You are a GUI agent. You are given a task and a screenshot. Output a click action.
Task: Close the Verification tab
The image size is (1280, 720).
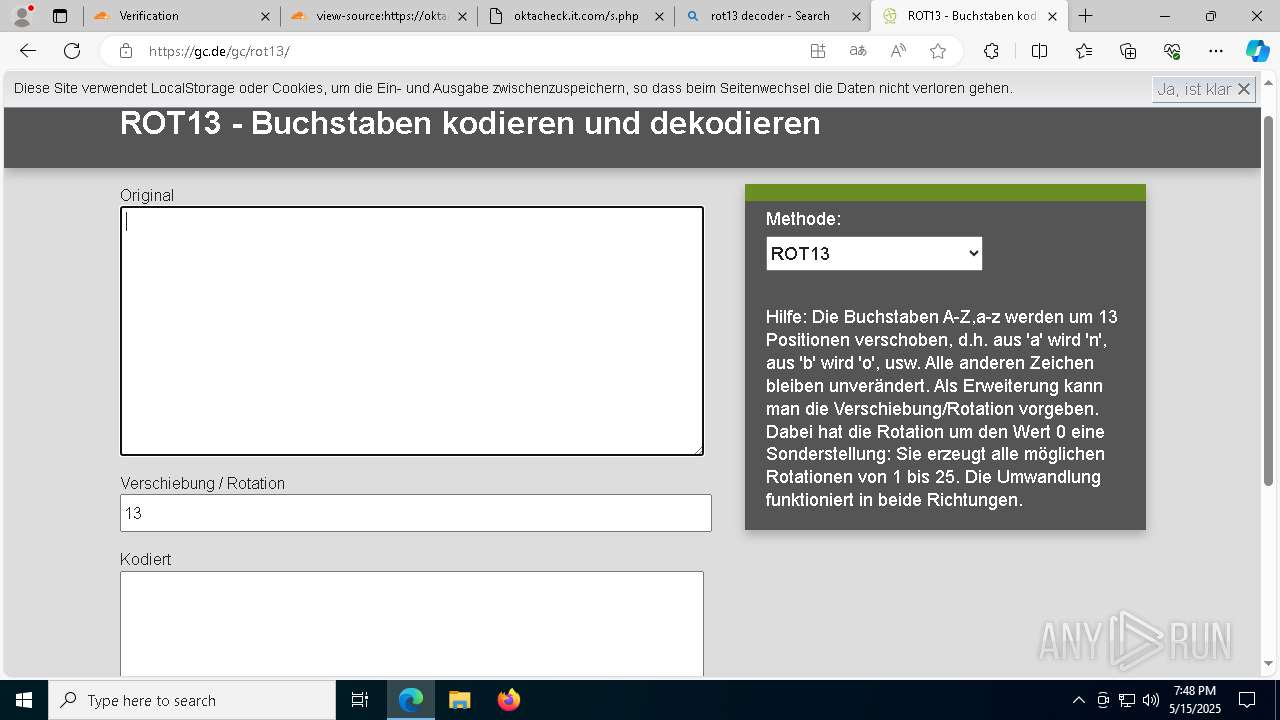(265, 16)
